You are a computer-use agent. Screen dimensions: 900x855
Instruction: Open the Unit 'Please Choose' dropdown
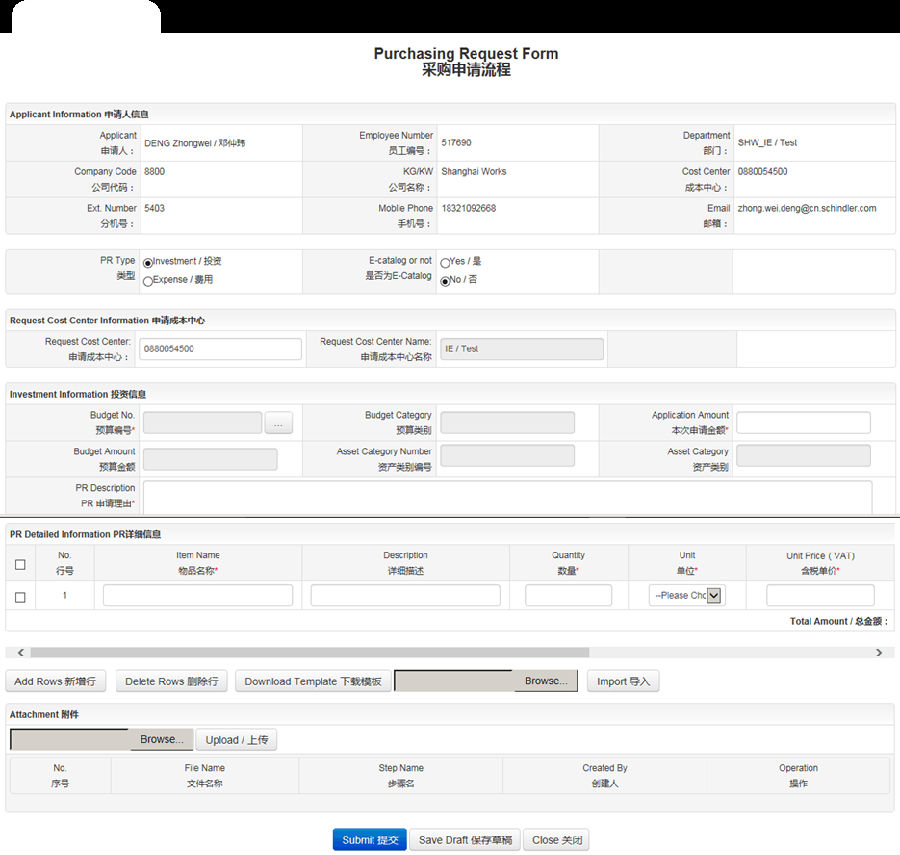pyautogui.click(x=687, y=595)
